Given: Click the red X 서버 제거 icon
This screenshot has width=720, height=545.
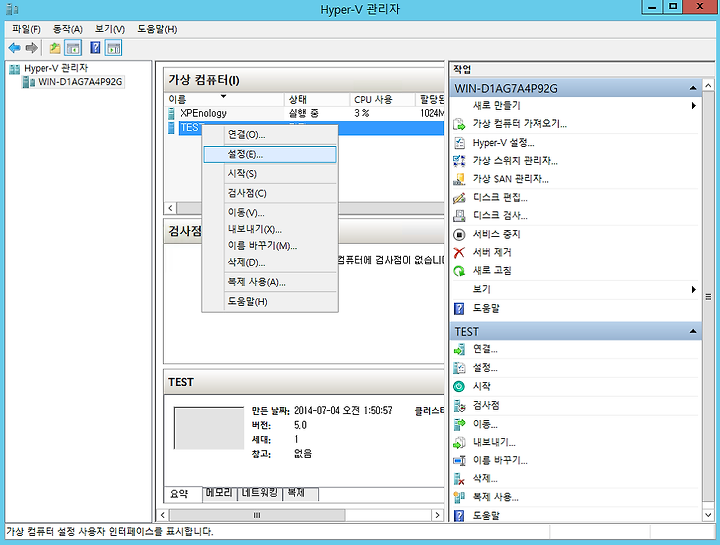Looking at the screenshot, I should click(459, 252).
